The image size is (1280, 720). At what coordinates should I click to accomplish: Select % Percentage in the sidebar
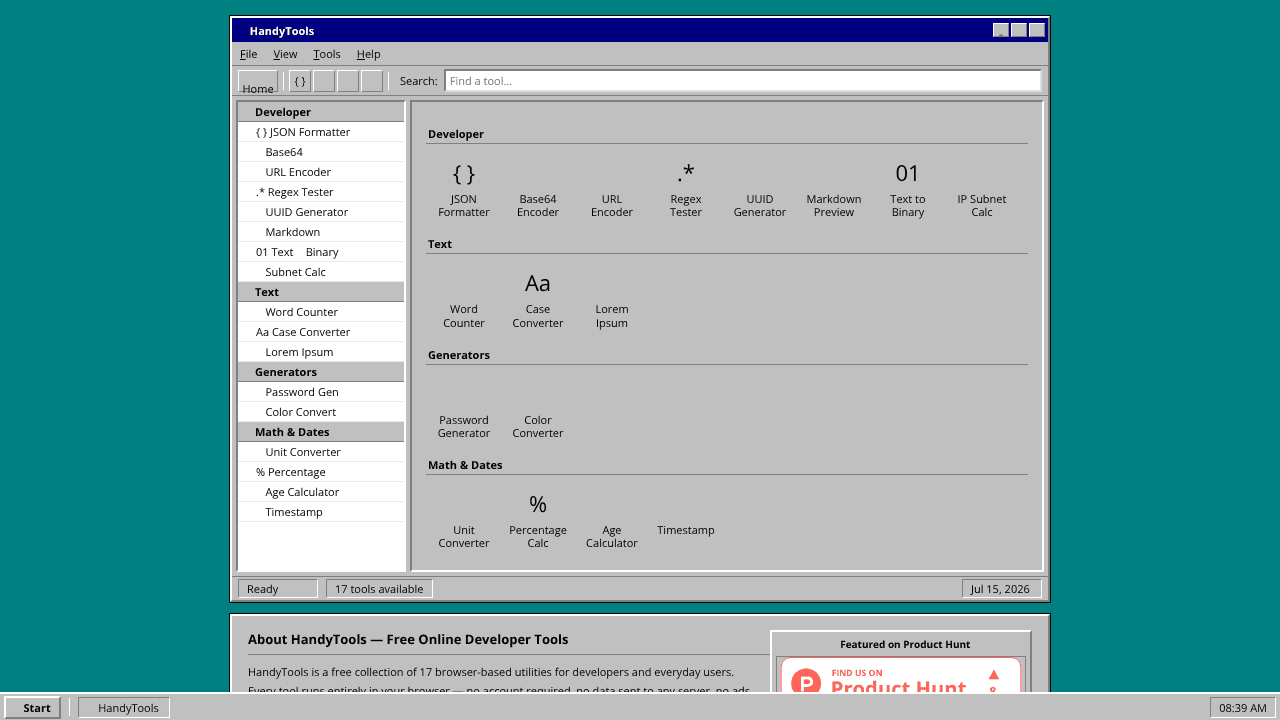point(321,472)
